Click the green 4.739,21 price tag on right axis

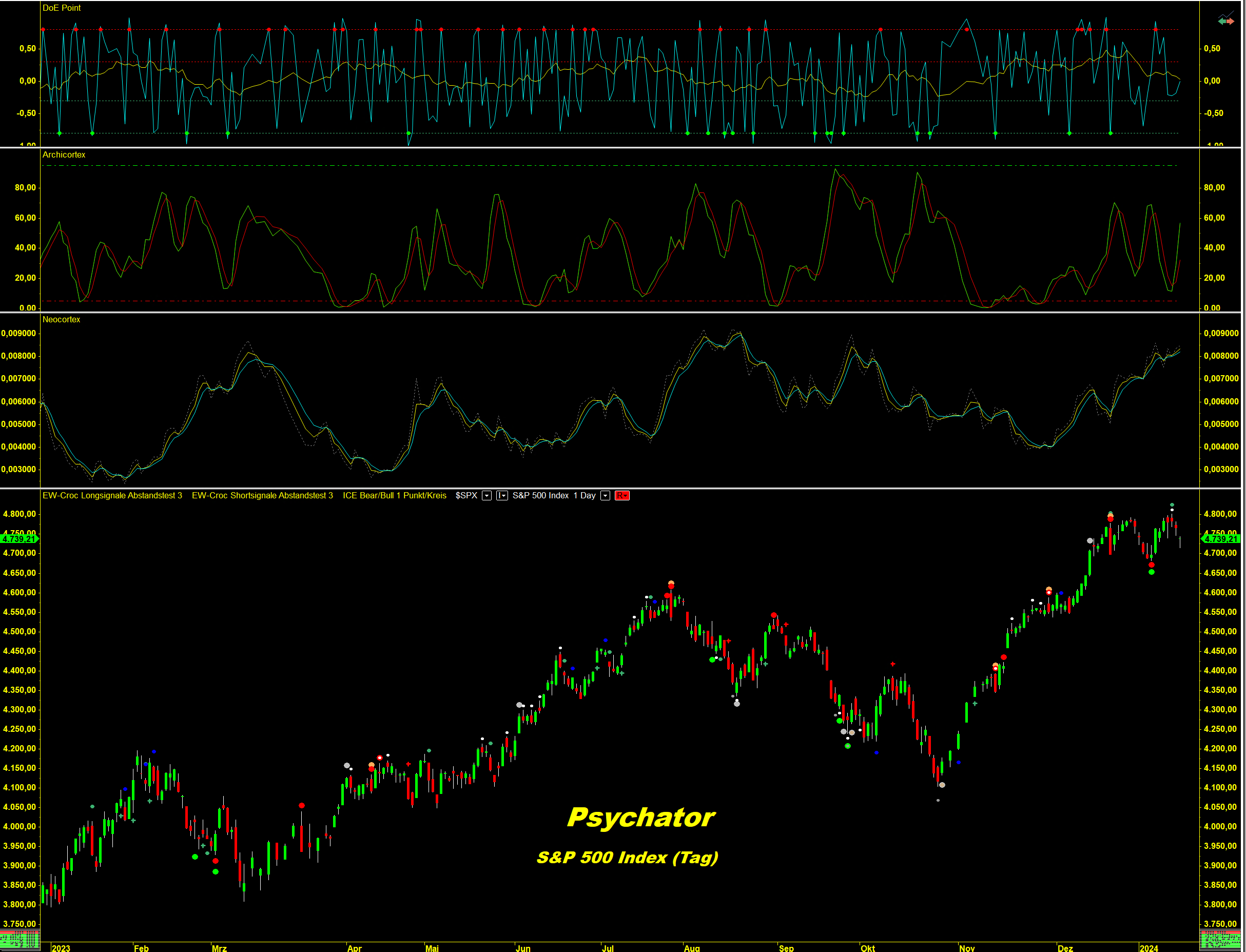[1221, 538]
